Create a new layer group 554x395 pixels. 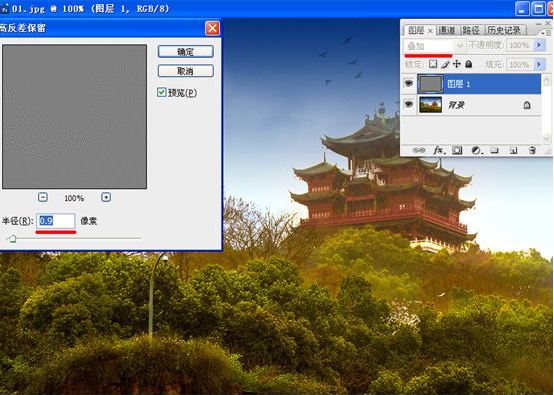click(495, 151)
